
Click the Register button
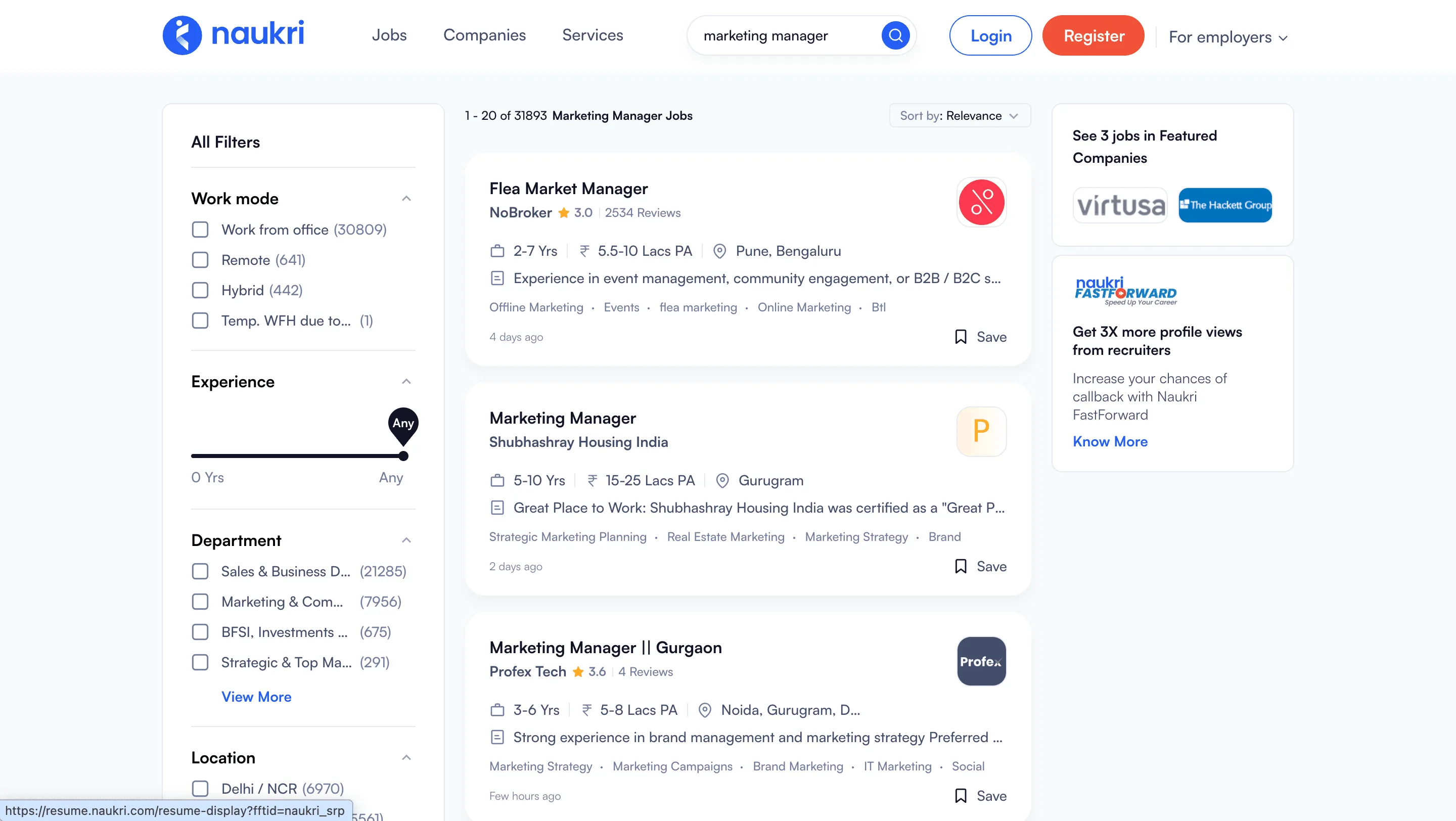pyautogui.click(x=1093, y=35)
